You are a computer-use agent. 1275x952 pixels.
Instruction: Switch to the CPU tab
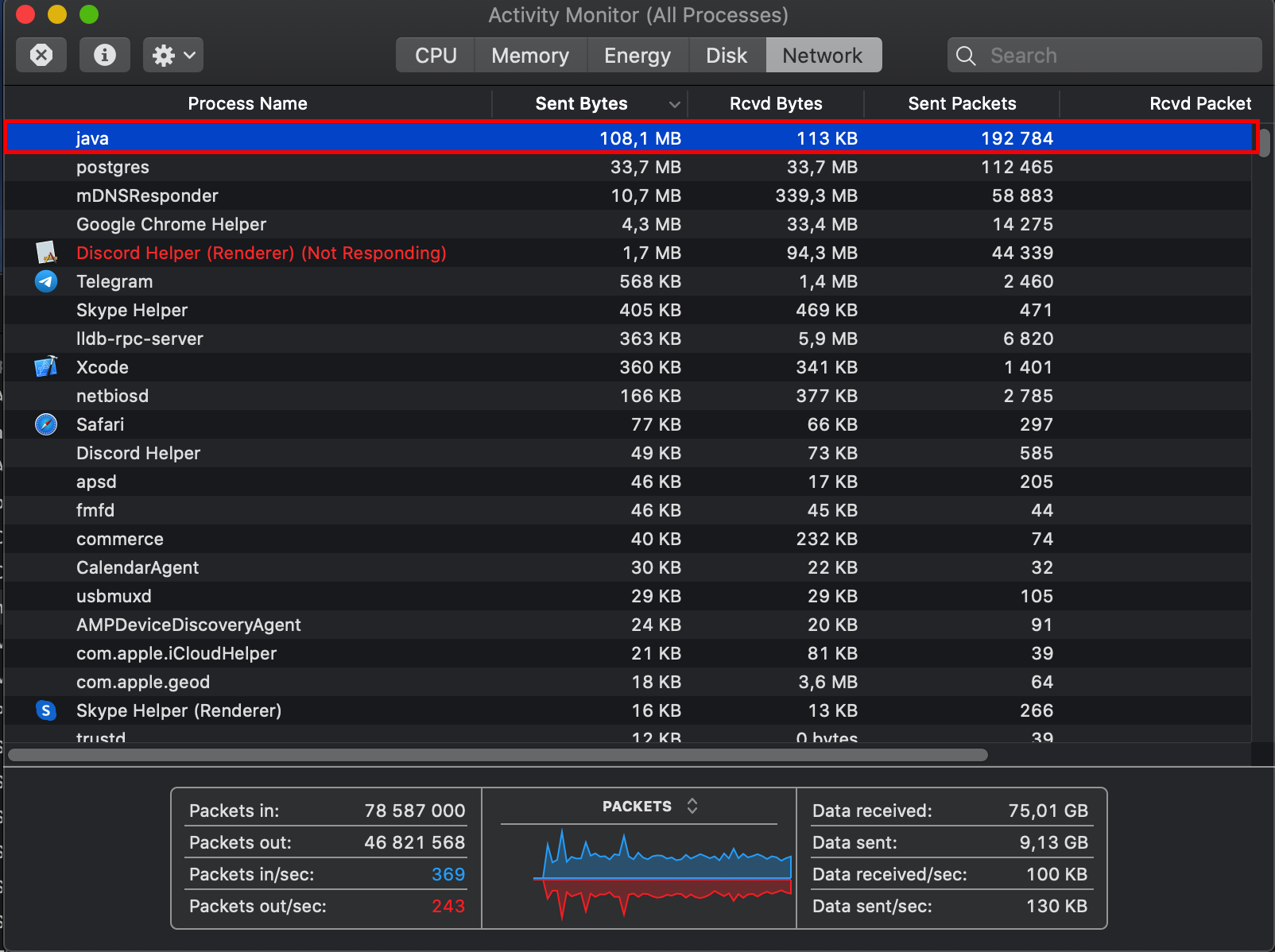436,55
